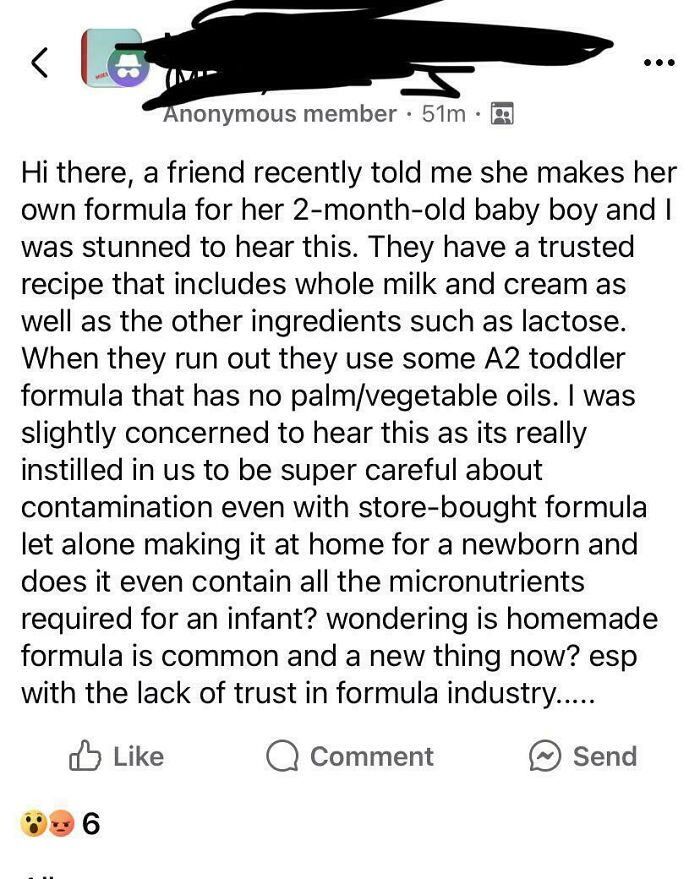The width and height of the screenshot is (700, 879).
Task: Open the post options ellipsis menu
Action: click(x=659, y=62)
